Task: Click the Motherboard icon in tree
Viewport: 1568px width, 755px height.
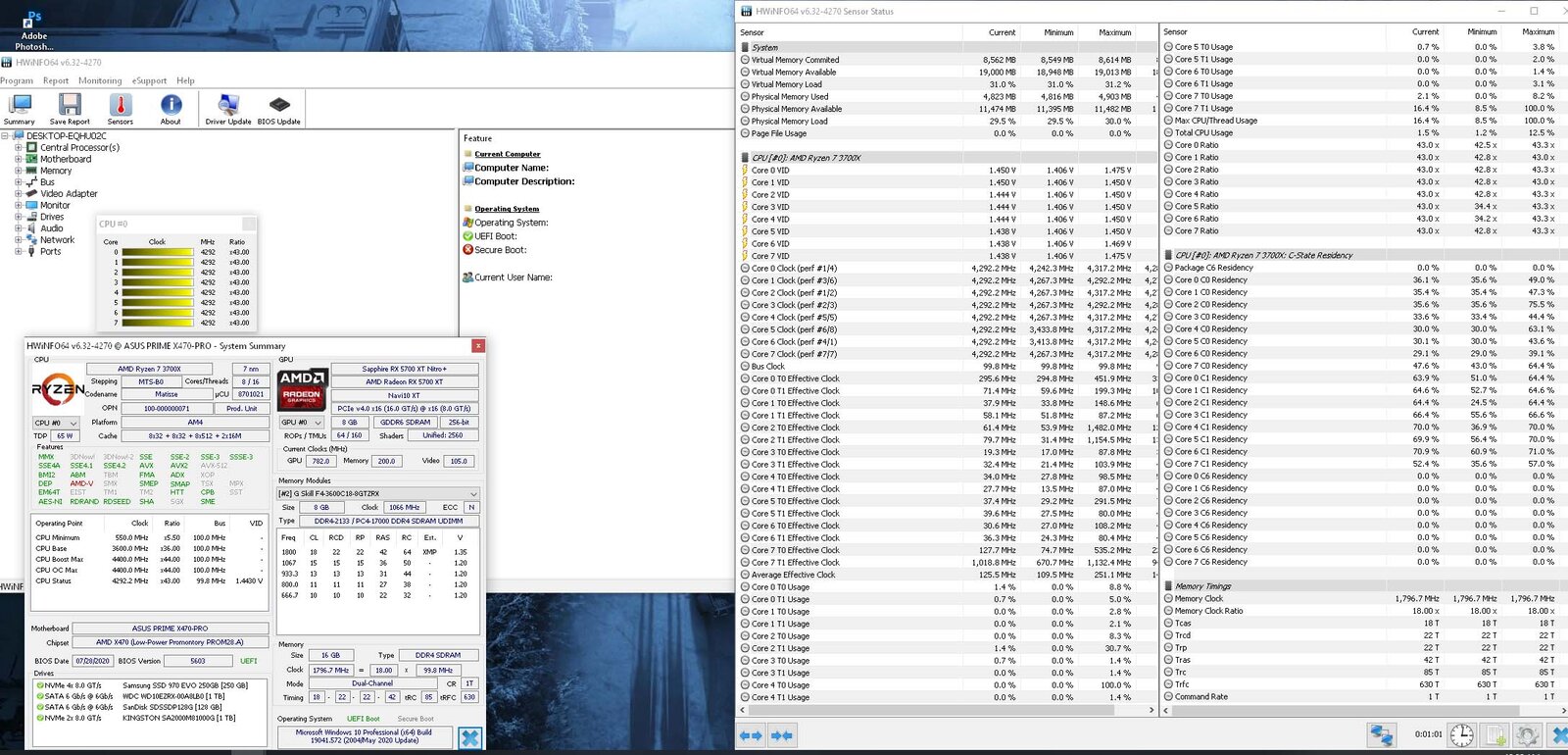Action: [x=32, y=159]
